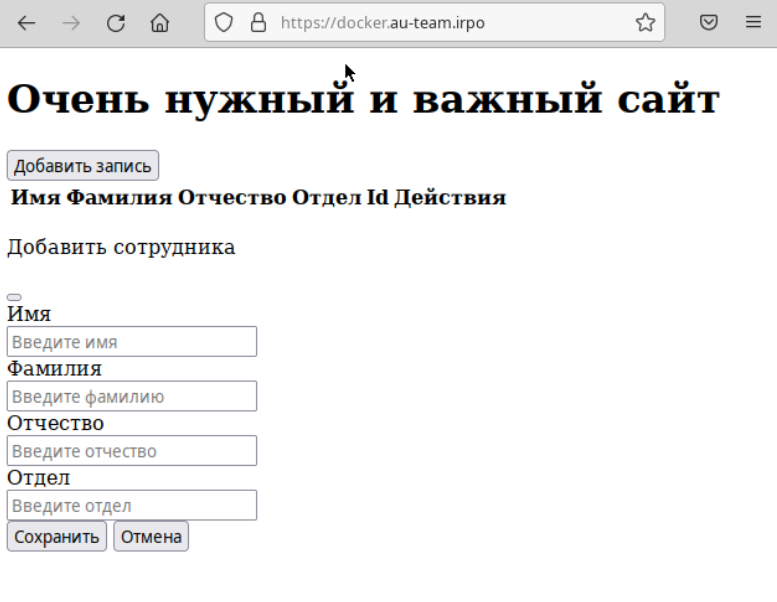This screenshot has width=777, height=602.
Task: Click into the "Введите отдел" field
Action: tap(132, 505)
